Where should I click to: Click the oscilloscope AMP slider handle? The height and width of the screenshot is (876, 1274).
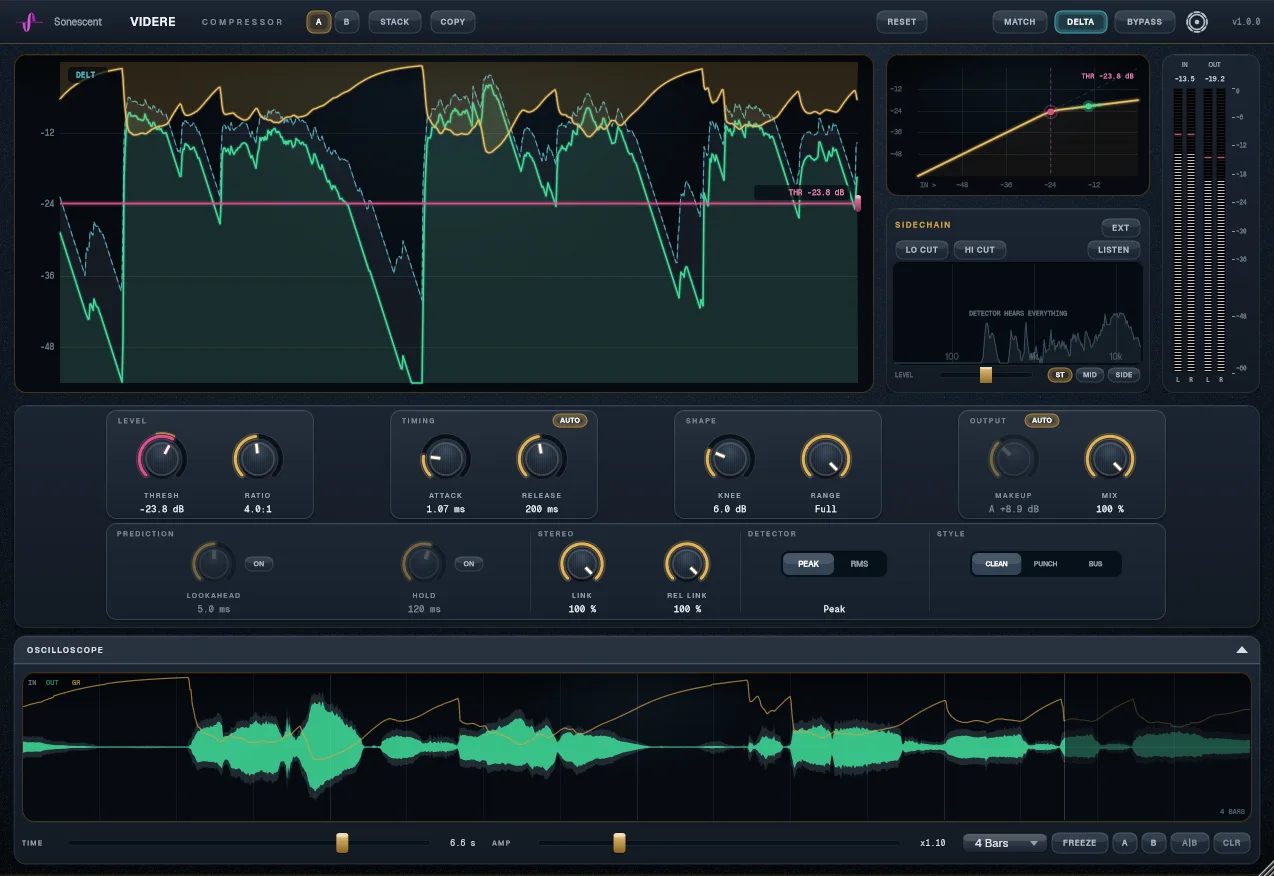point(619,843)
